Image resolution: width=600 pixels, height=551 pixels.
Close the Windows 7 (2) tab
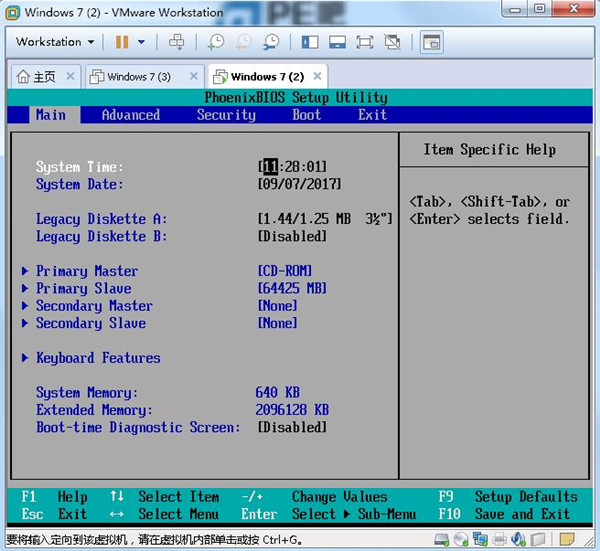tap(317, 76)
